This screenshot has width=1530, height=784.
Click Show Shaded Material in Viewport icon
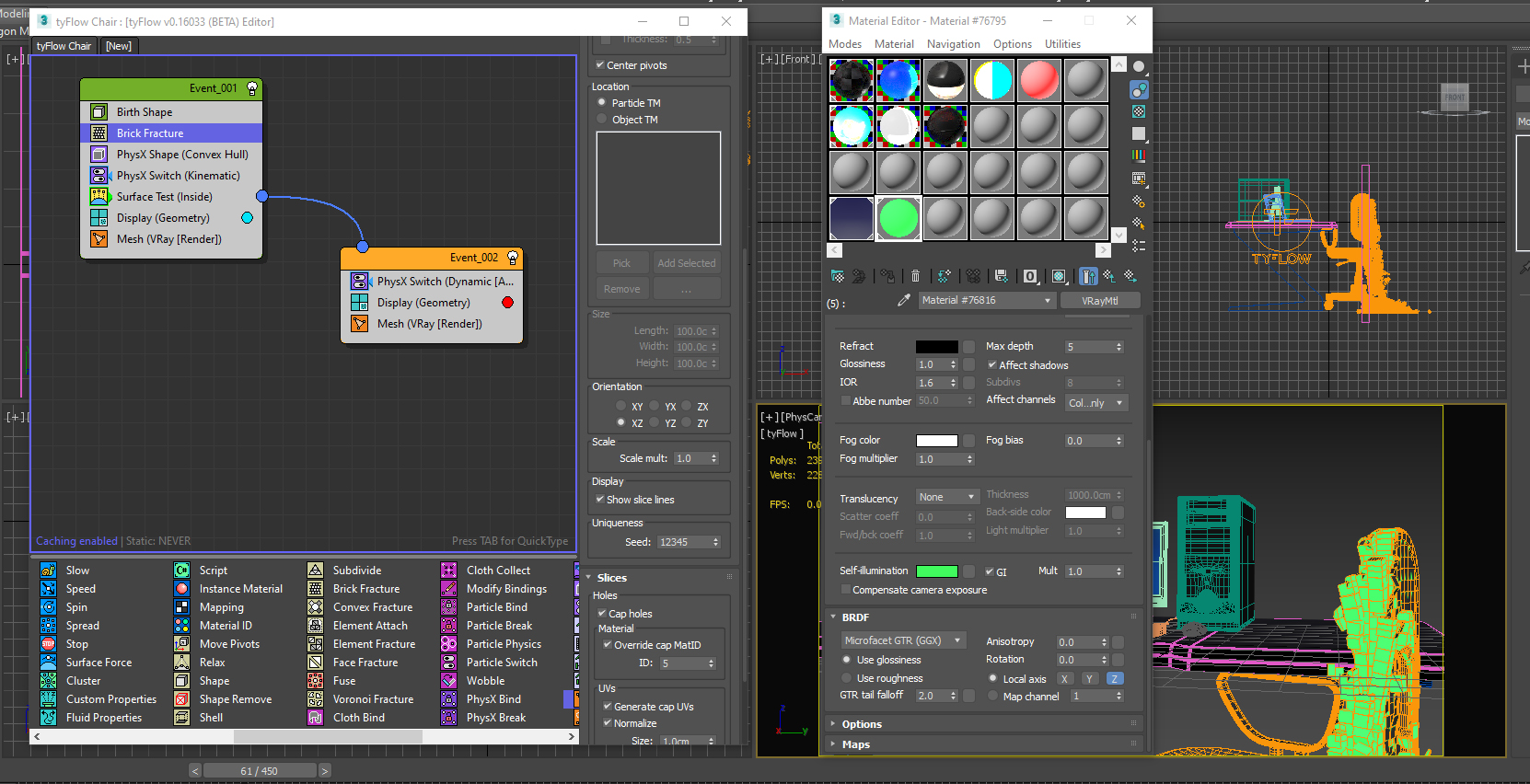(1060, 276)
